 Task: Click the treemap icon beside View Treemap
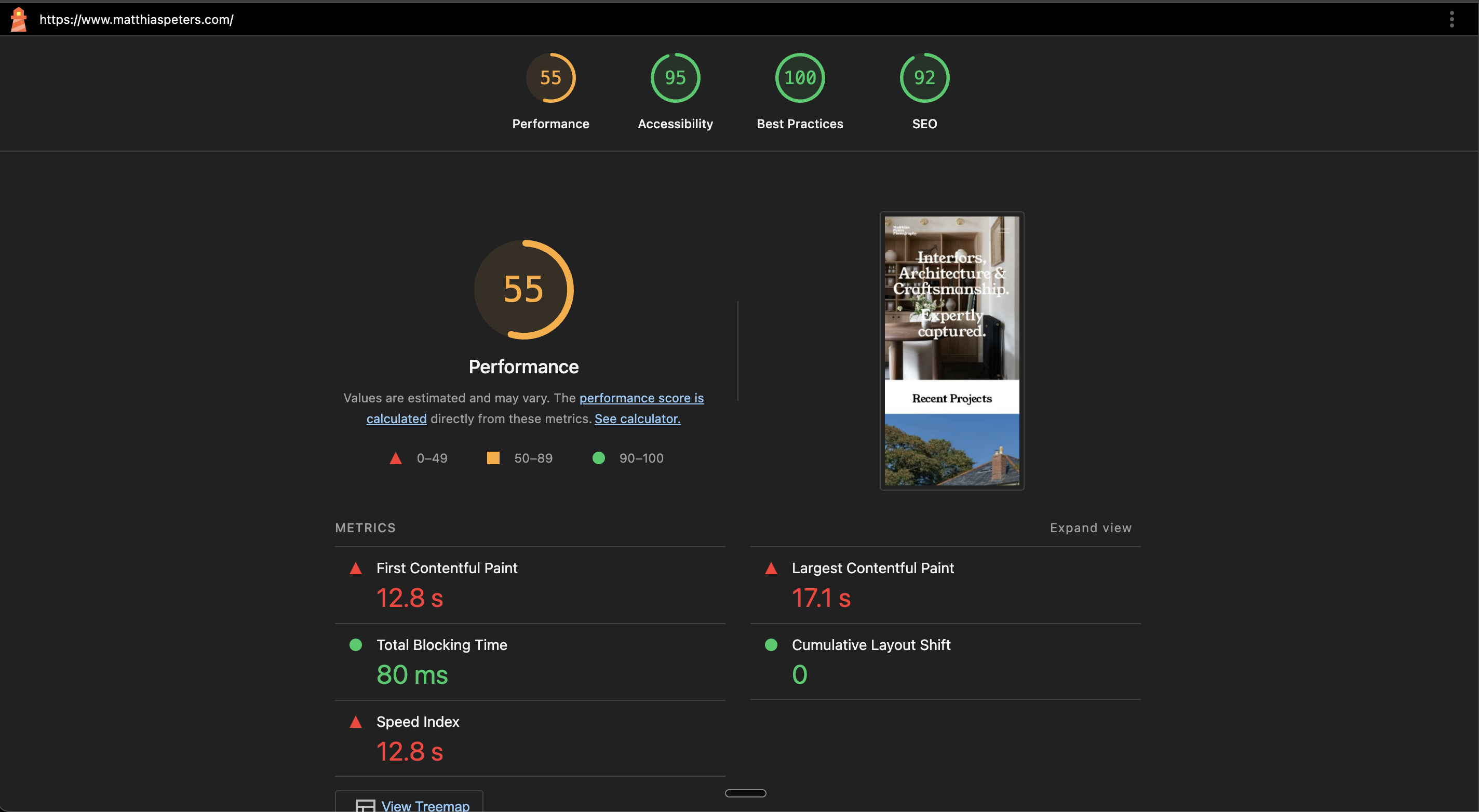click(365, 806)
